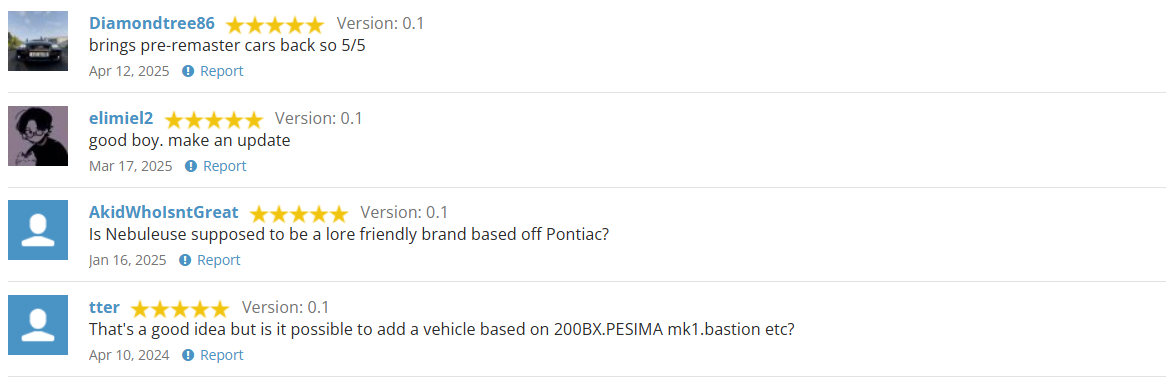This screenshot has width=1166, height=378.
Task: Select the Report link under Diamondtree86's review
Action: (222, 71)
